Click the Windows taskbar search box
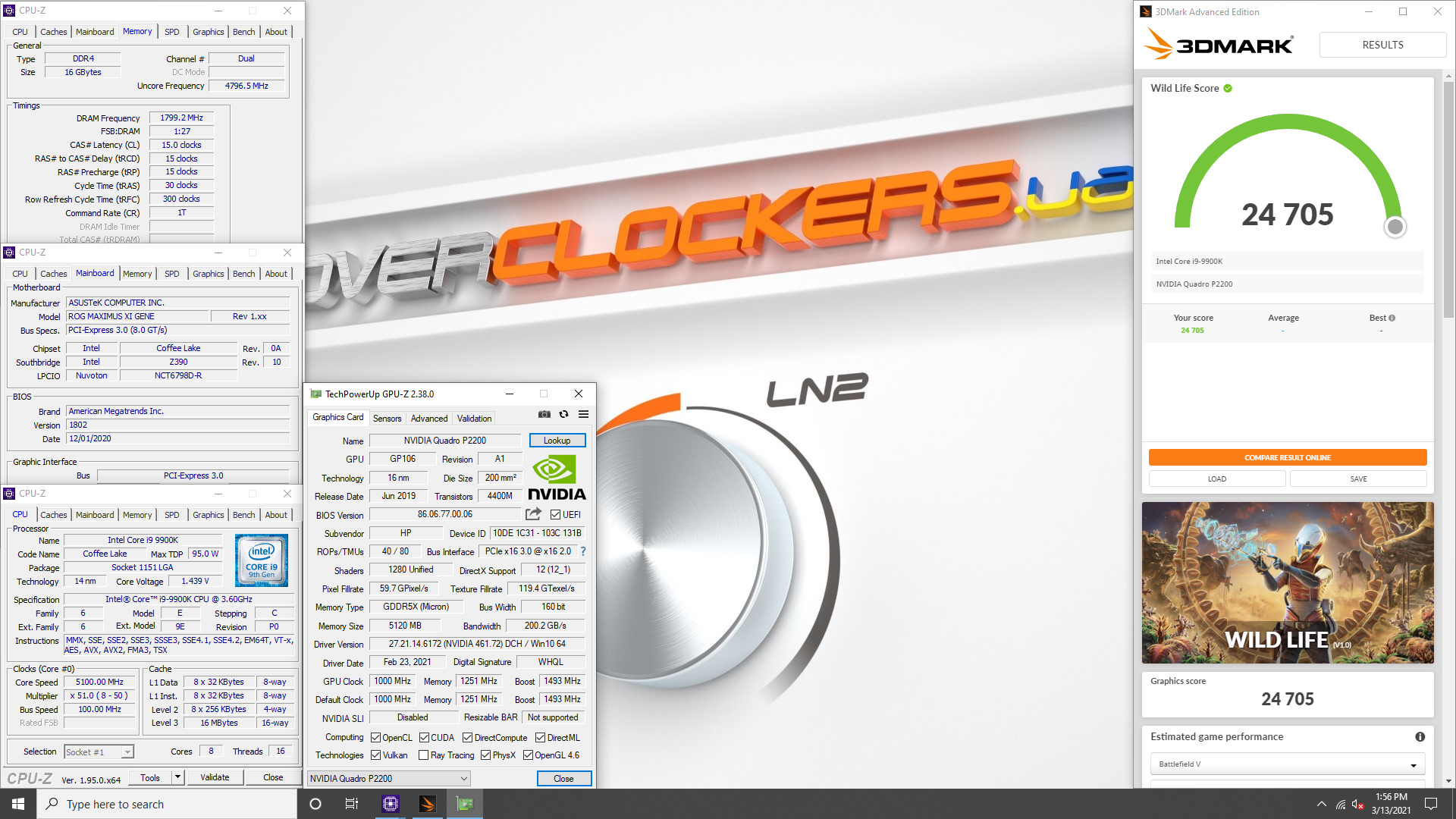1456x819 pixels. coord(167,804)
